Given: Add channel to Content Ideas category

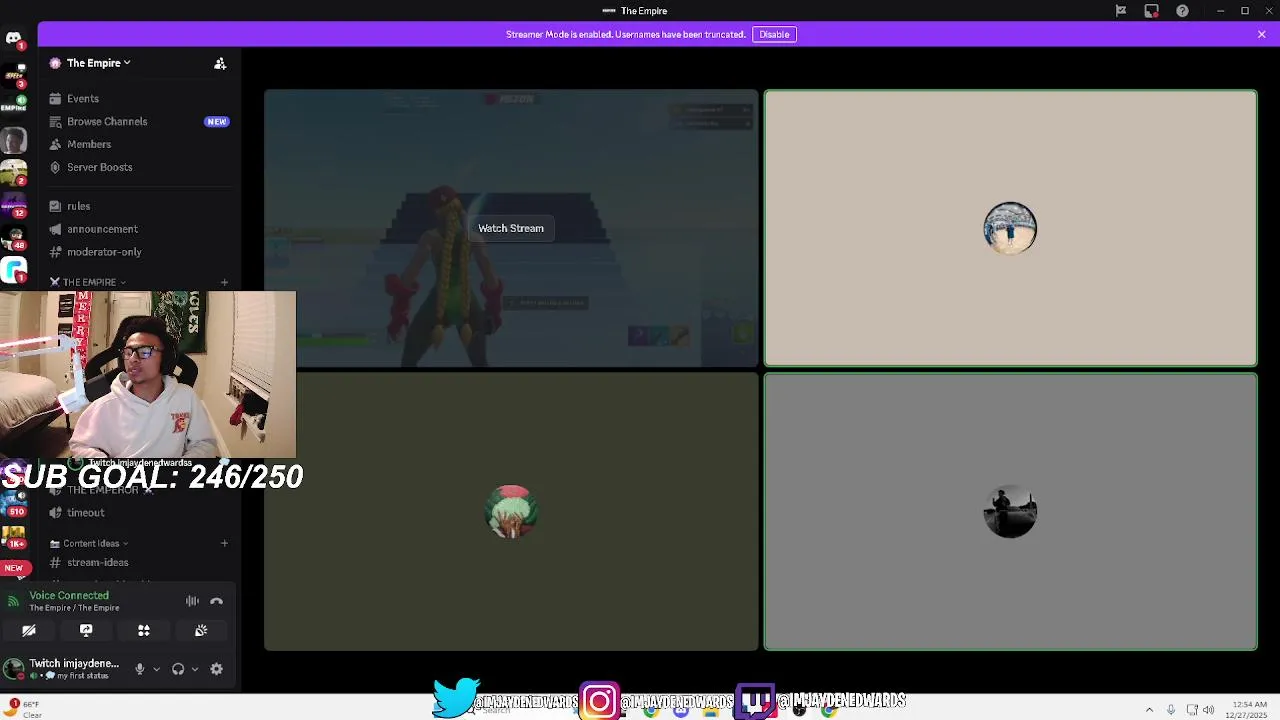Looking at the screenshot, I should tap(224, 543).
